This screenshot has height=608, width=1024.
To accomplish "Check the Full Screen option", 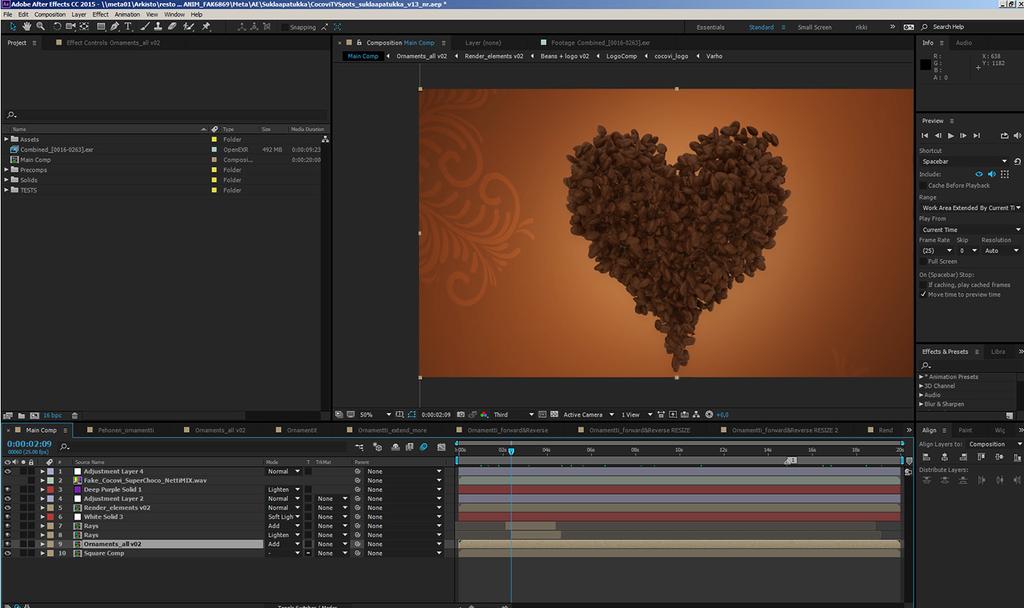I will click(923, 261).
